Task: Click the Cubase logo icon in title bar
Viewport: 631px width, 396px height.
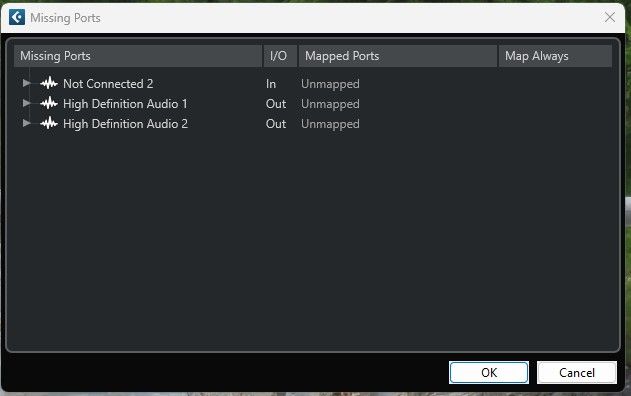Action: click(17, 17)
